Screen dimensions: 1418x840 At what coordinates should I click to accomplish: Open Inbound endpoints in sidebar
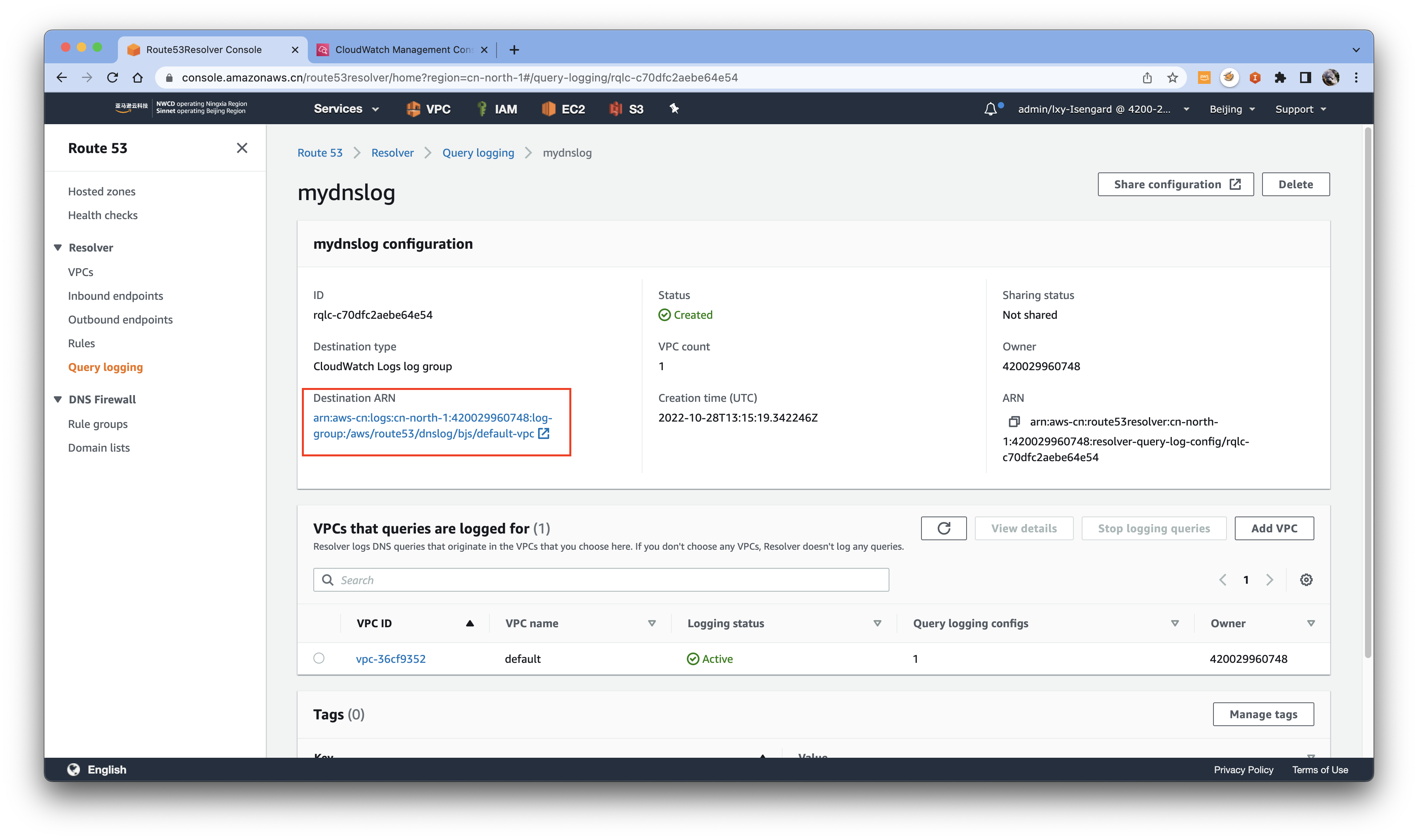pyautogui.click(x=116, y=295)
